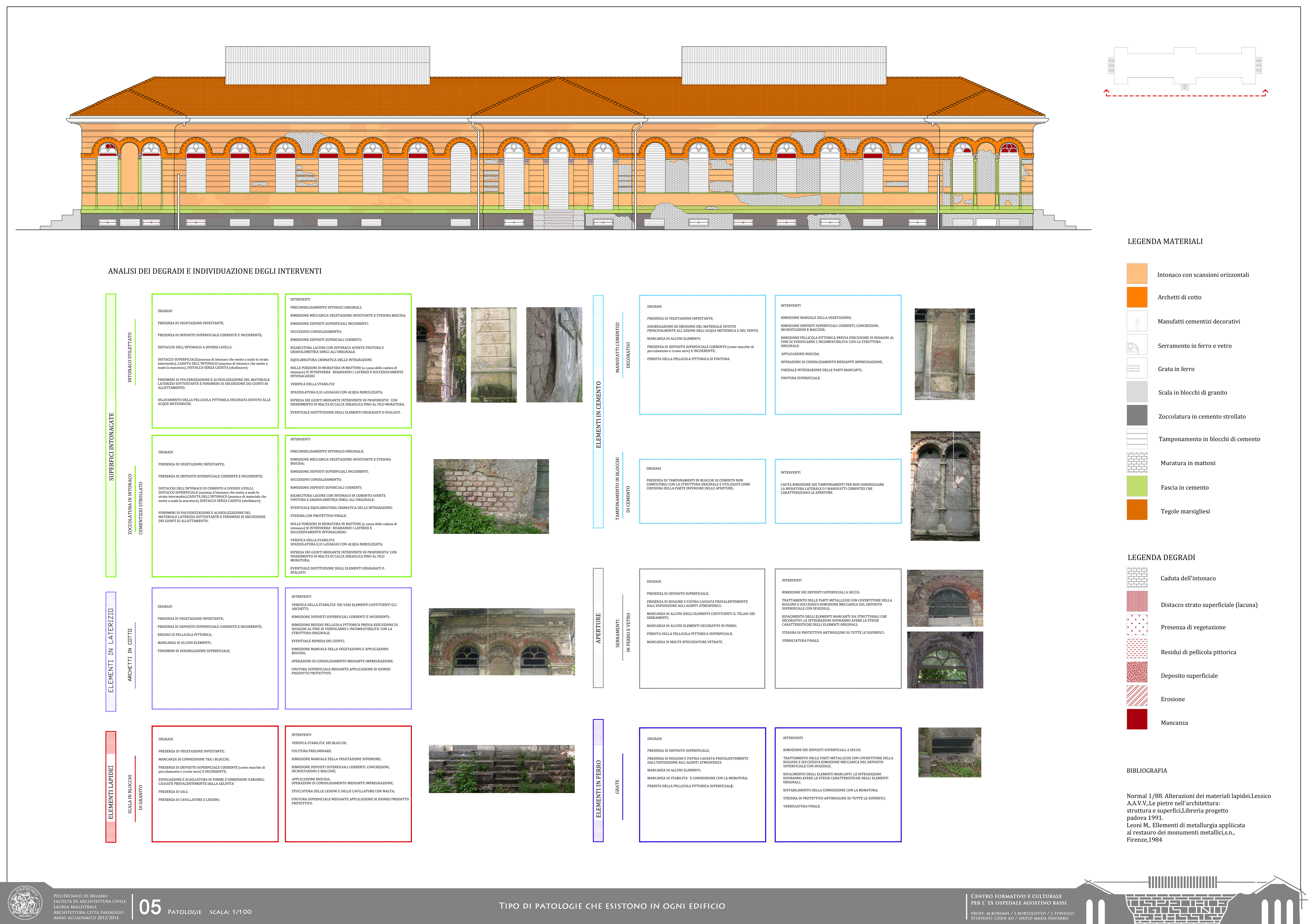Image resolution: width=1308 pixels, height=924 pixels.
Task: Open the overgrown granite steps photo
Action: [502, 769]
